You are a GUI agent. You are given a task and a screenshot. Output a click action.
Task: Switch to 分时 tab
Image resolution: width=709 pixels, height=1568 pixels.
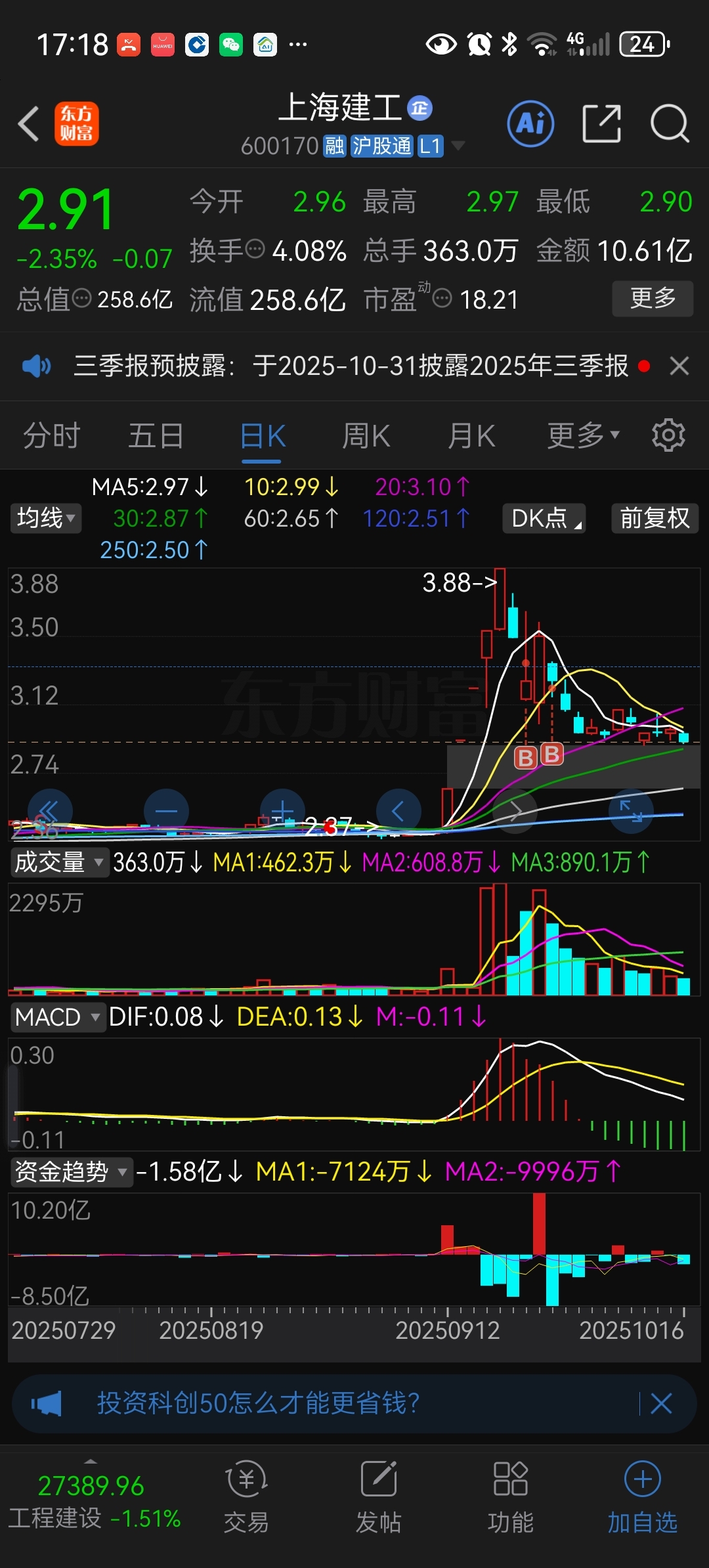pos(51,435)
